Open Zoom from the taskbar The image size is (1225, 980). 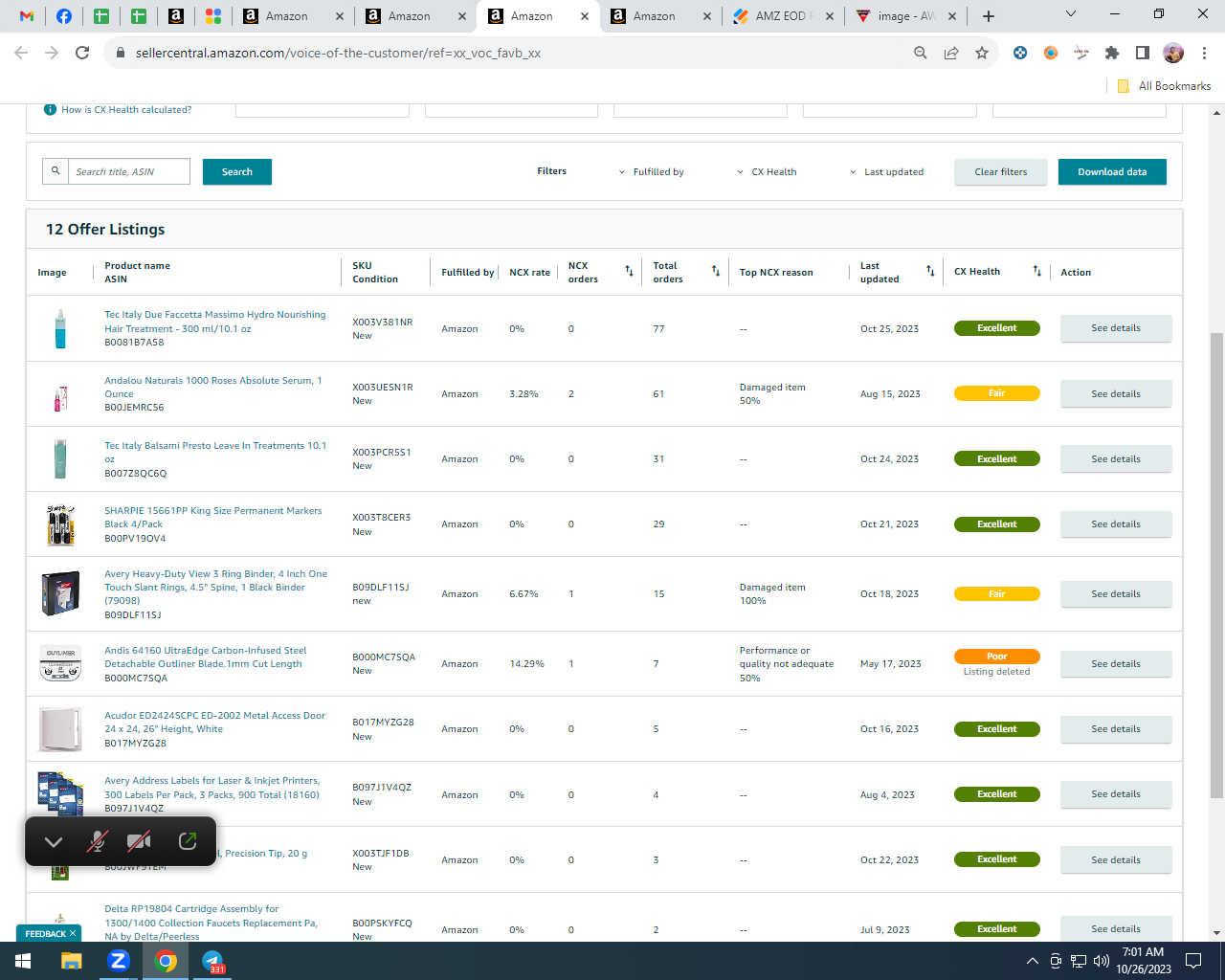click(x=119, y=961)
